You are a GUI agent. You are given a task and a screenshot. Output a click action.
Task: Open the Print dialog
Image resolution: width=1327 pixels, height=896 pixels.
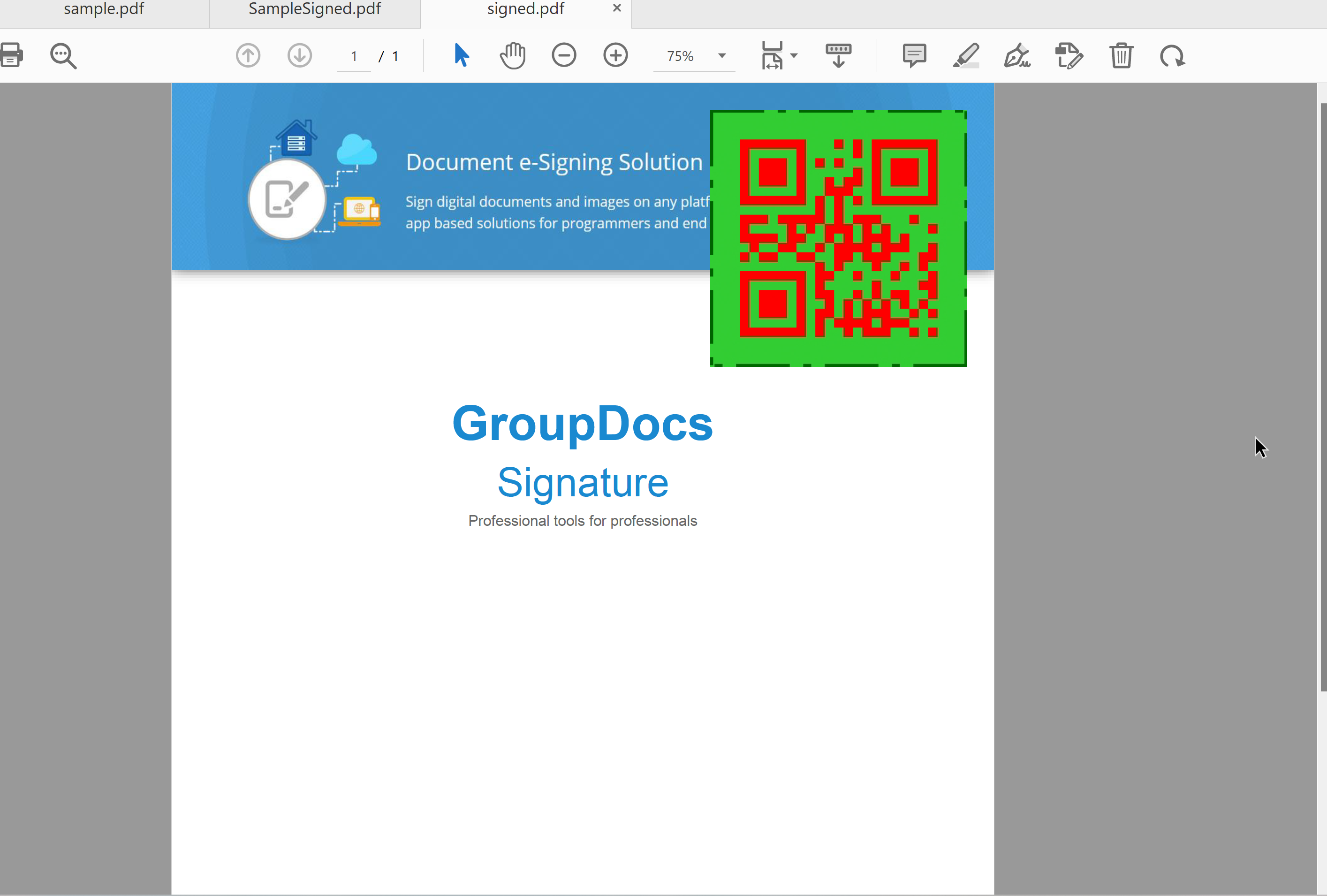tap(13, 55)
